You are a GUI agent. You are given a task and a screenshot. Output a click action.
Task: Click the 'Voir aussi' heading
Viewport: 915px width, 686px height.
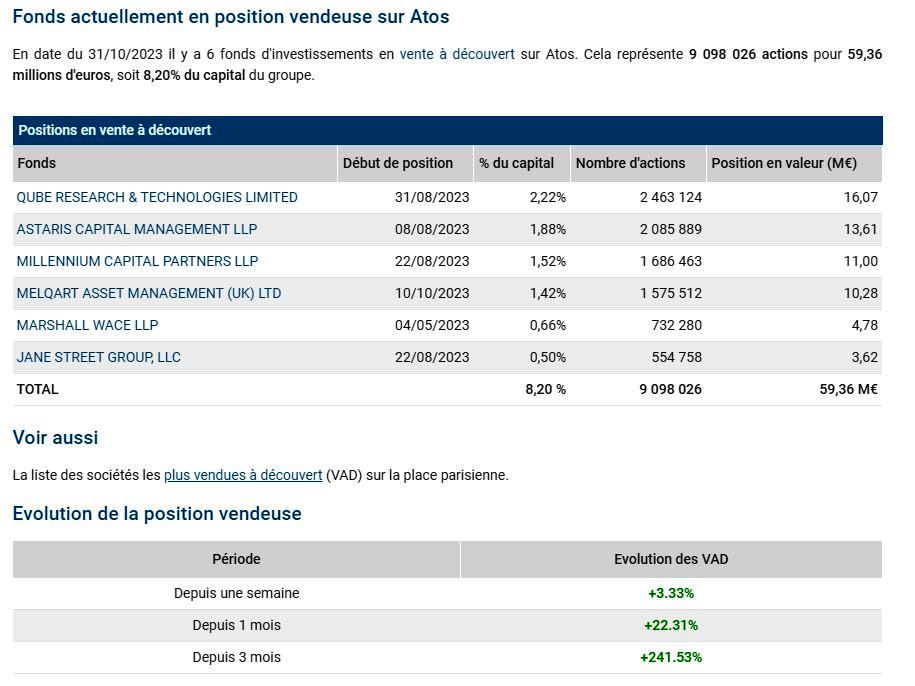[55, 438]
